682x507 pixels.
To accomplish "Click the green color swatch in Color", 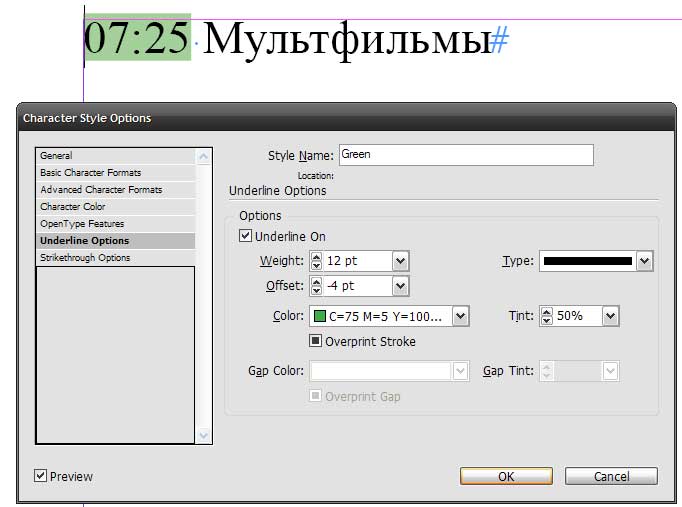I will point(320,316).
